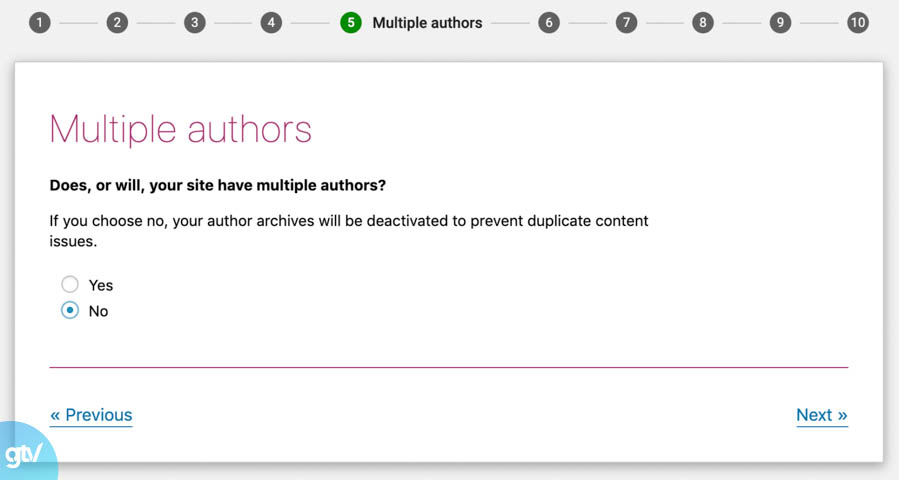899x480 pixels.
Task: Jump to step 2 circle
Action: (x=117, y=22)
